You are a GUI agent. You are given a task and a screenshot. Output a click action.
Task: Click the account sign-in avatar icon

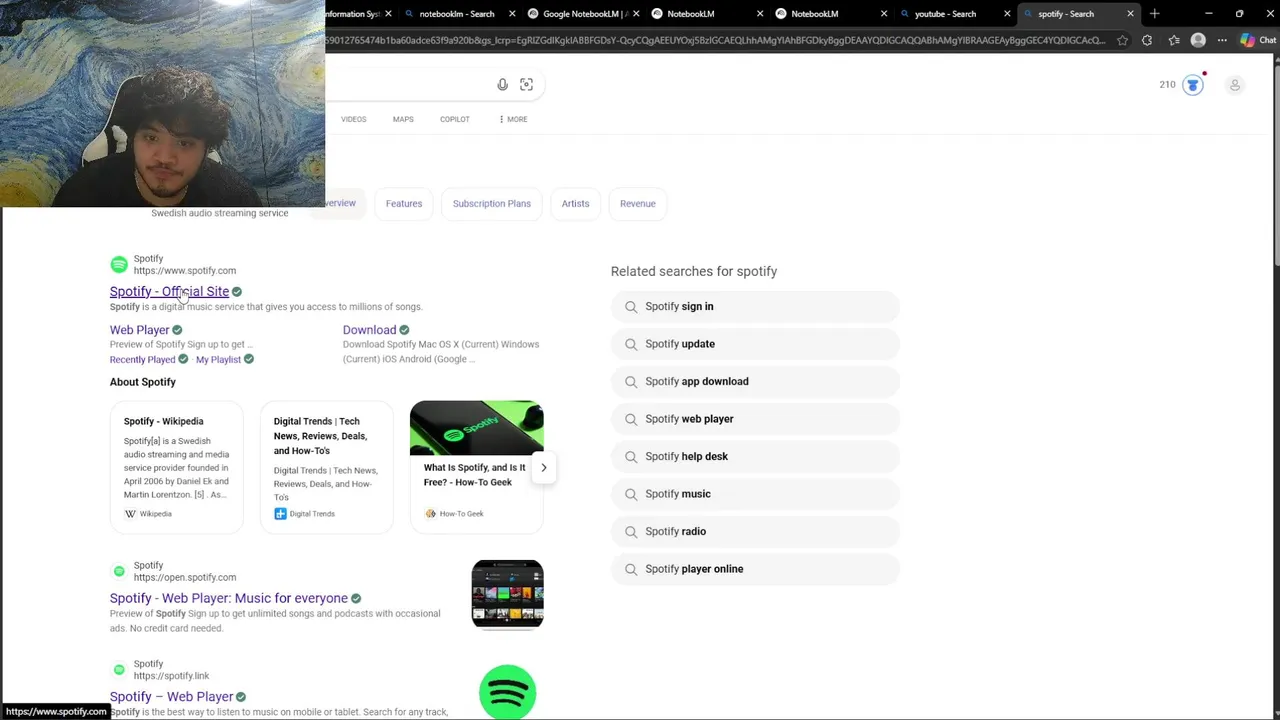(x=1235, y=85)
